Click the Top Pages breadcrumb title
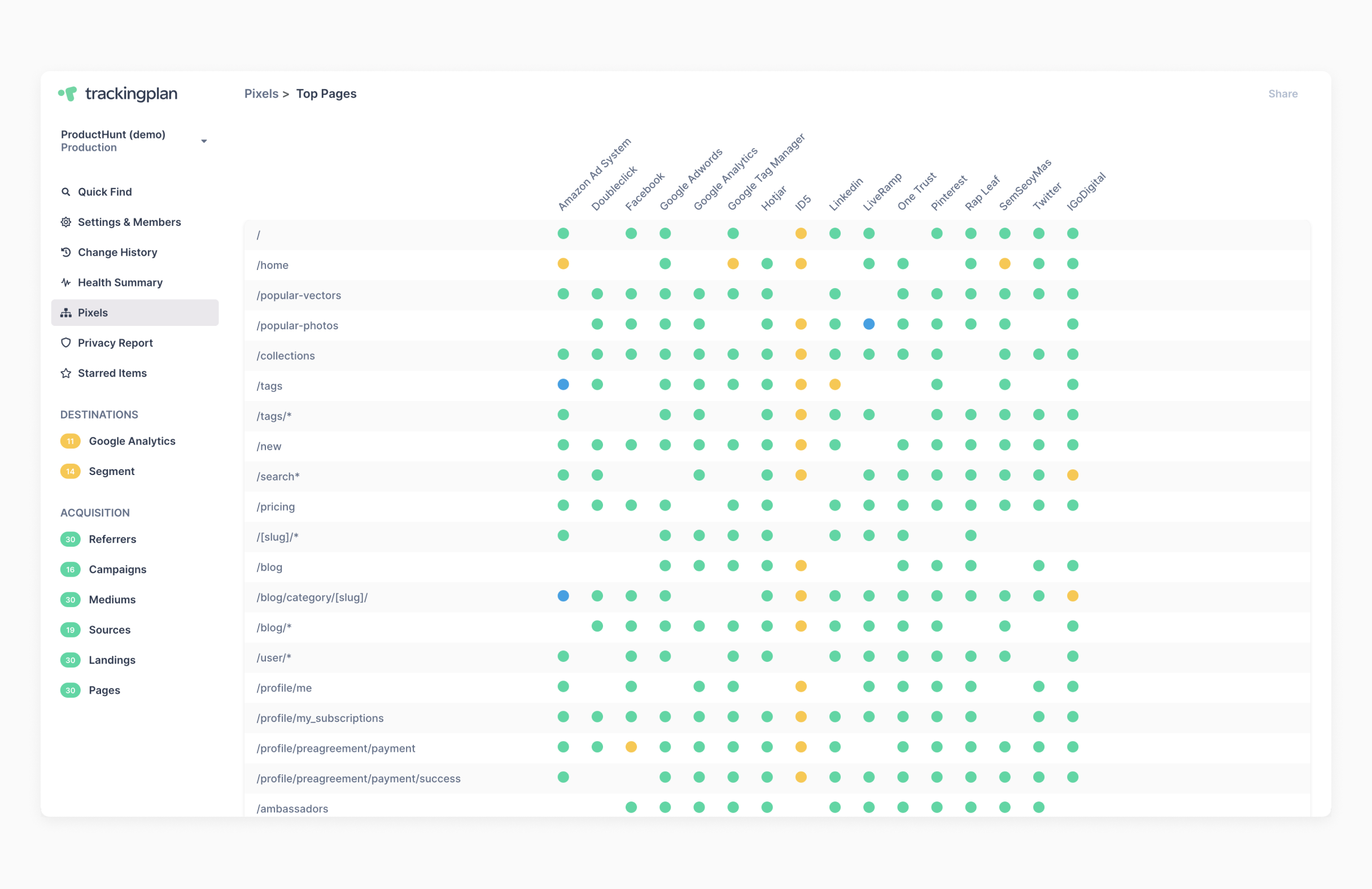Screen dimensions: 1372x889 pyautogui.click(x=326, y=93)
